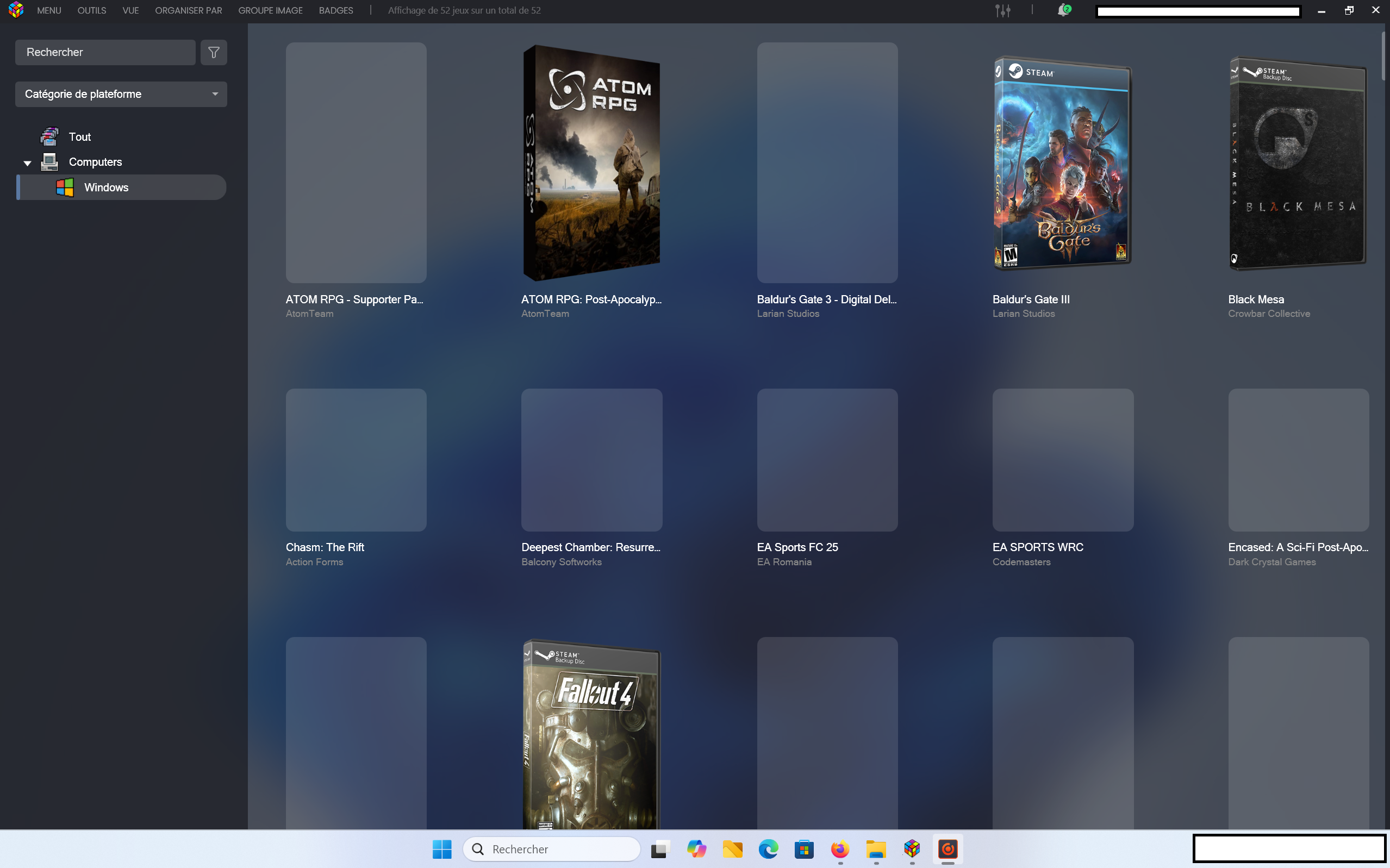Screen dimensions: 1390x868
Task: Select Baldur's Gate III box art cover
Action: [x=1062, y=163]
